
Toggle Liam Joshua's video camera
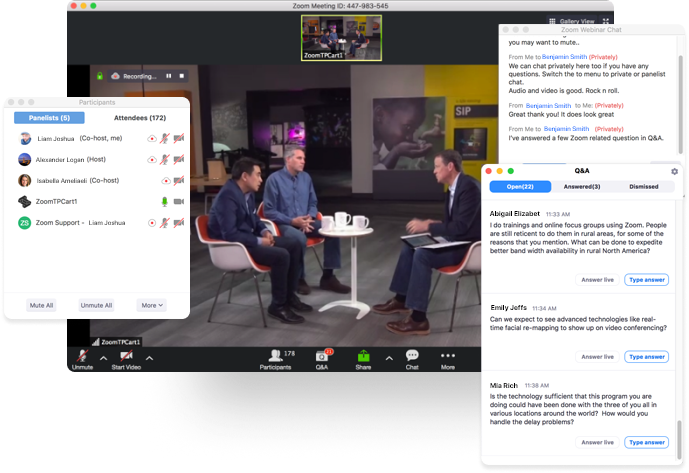pos(178,138)
